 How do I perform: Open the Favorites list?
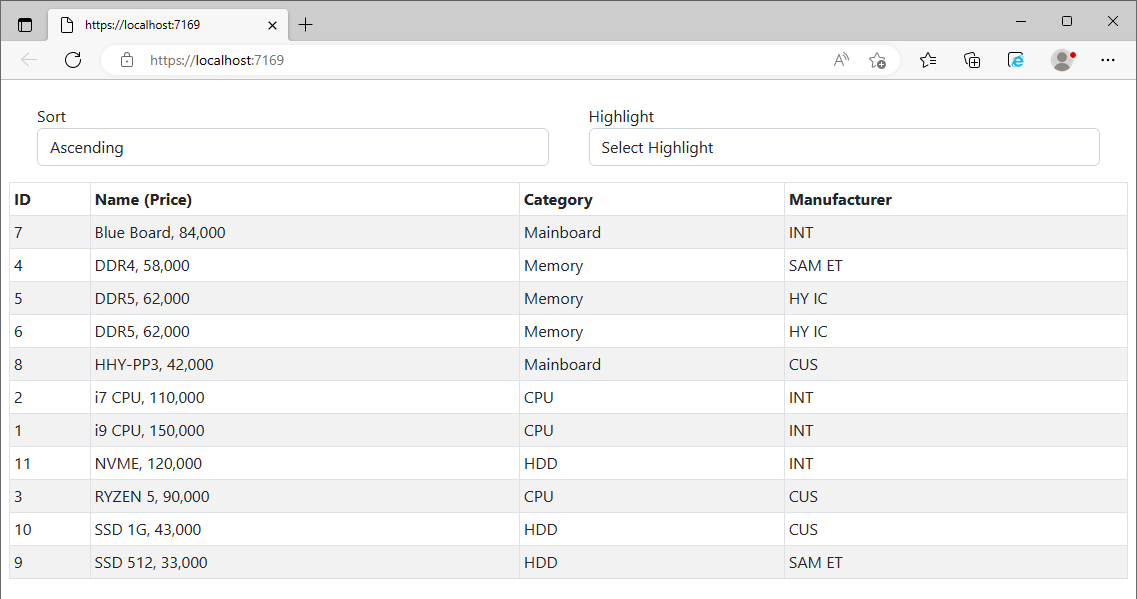(928, 60)
